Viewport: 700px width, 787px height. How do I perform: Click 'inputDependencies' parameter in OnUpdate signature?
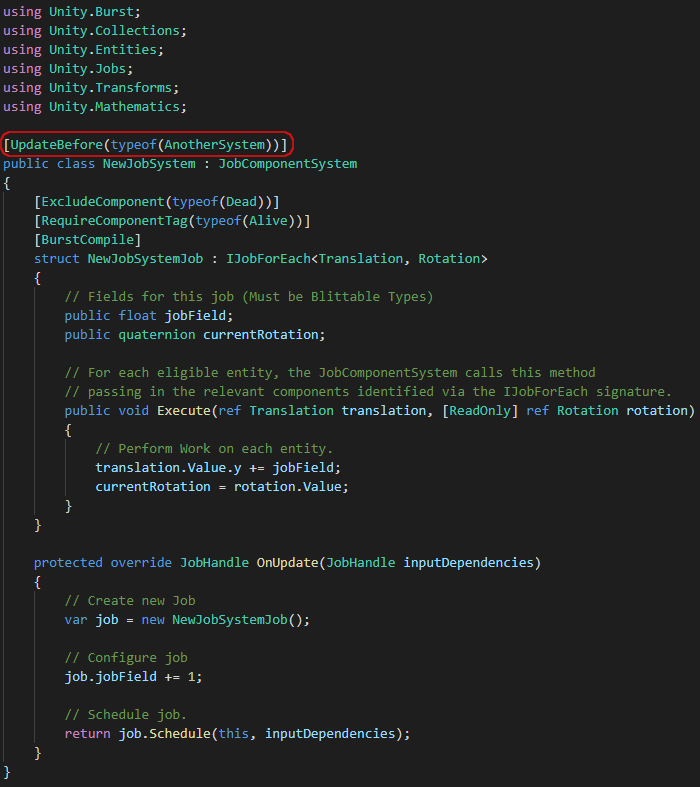tap(469, 563)
